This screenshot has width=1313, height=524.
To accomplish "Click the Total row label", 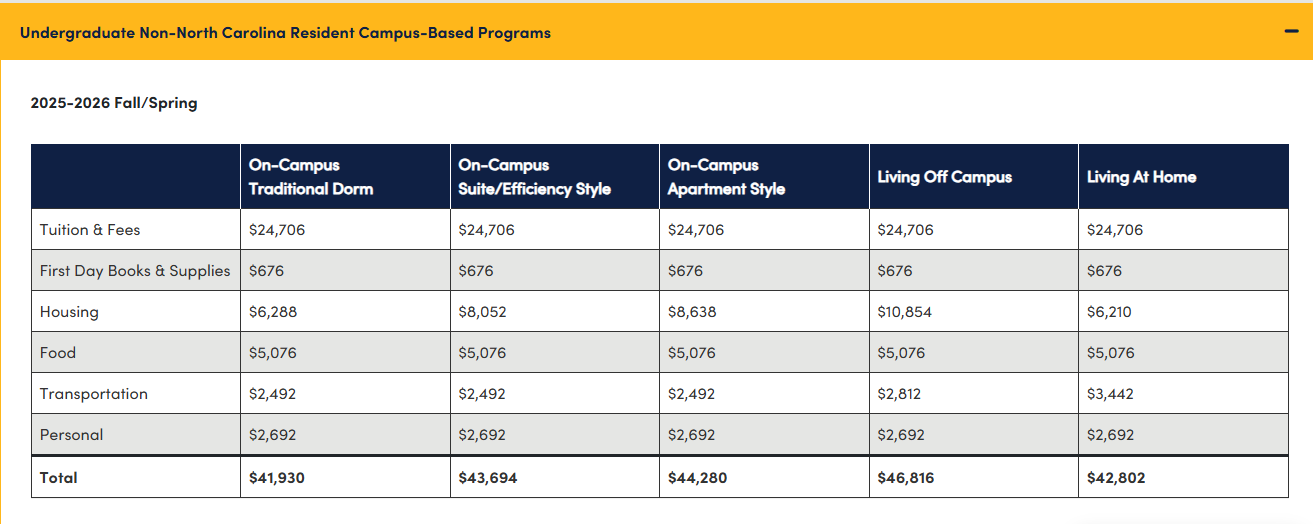I will tap(58, 478).
